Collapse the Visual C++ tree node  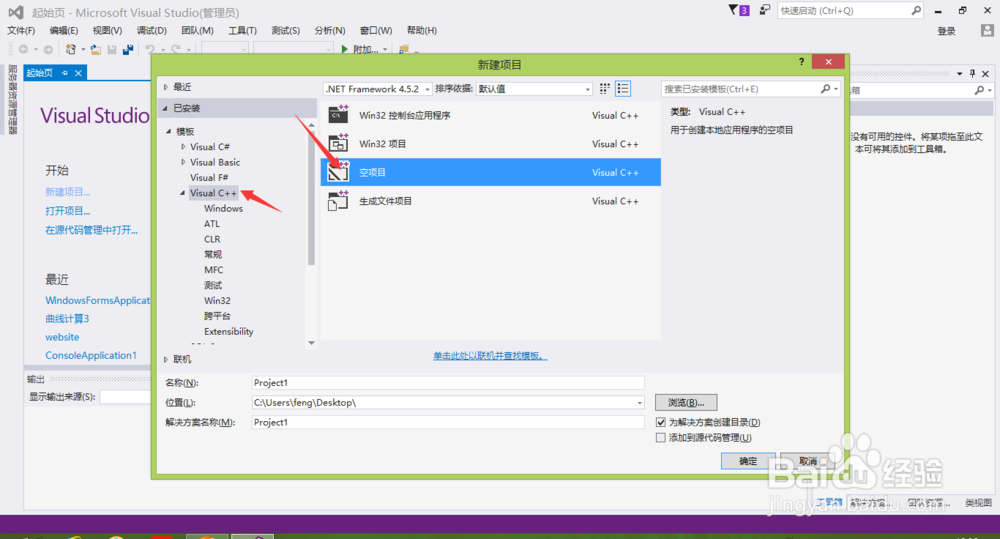(x=182, y=193)
